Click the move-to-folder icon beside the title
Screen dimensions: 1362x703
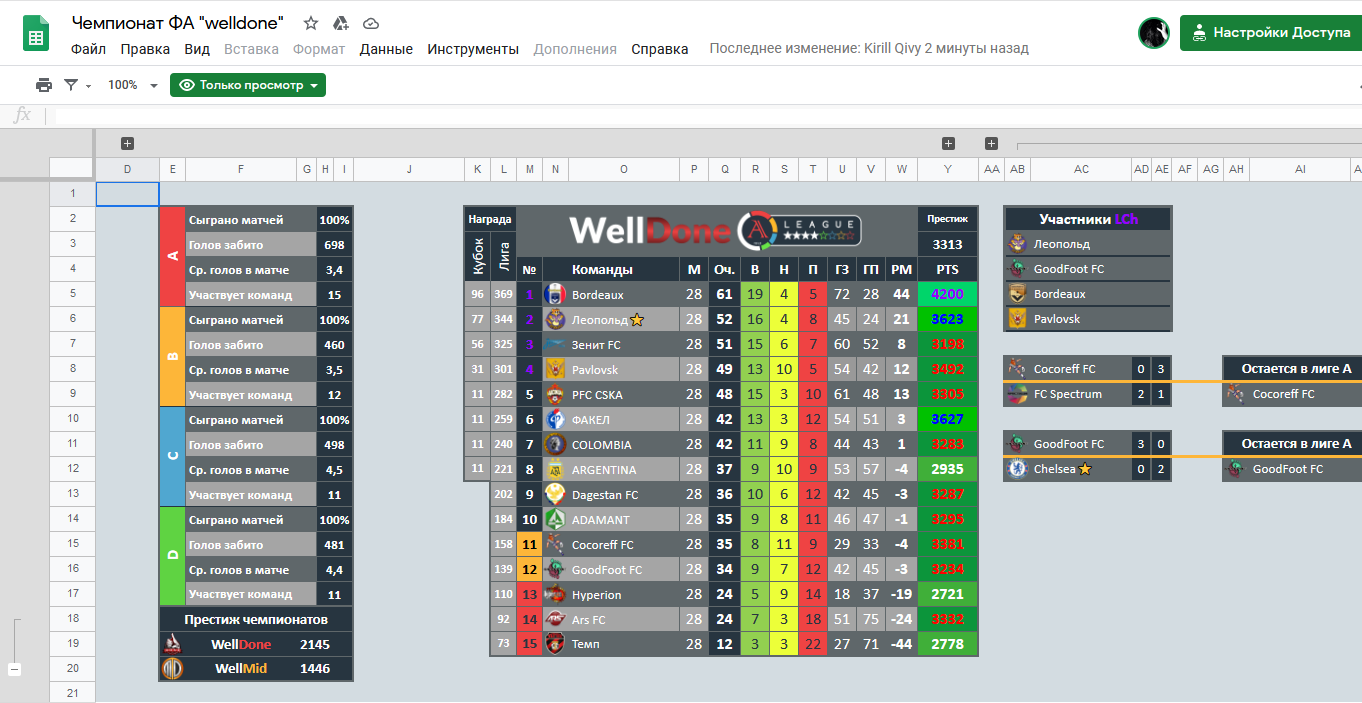[340, 23]
